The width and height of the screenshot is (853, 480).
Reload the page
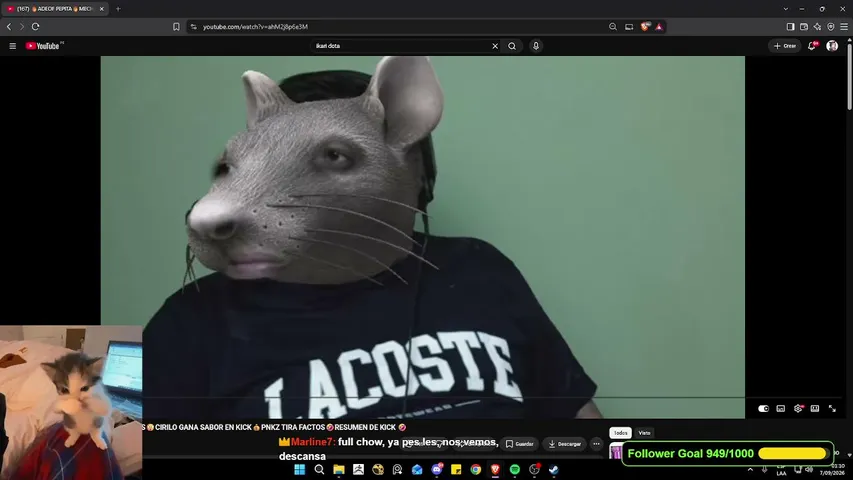[x=35, y=27]
